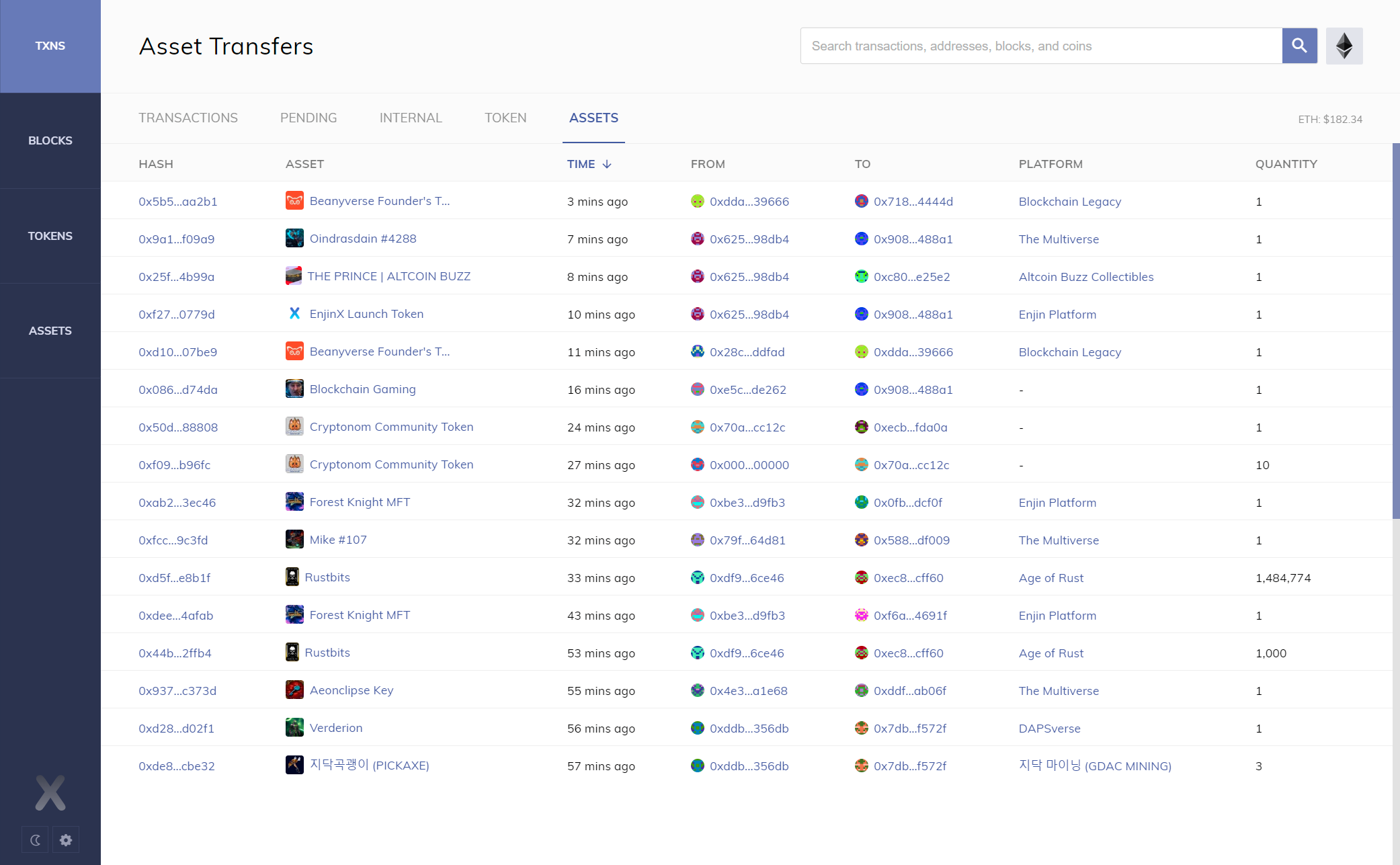Open the TRANSACTIONS tab
This screenshot has width=1400, height=865.
pos(188,118)
